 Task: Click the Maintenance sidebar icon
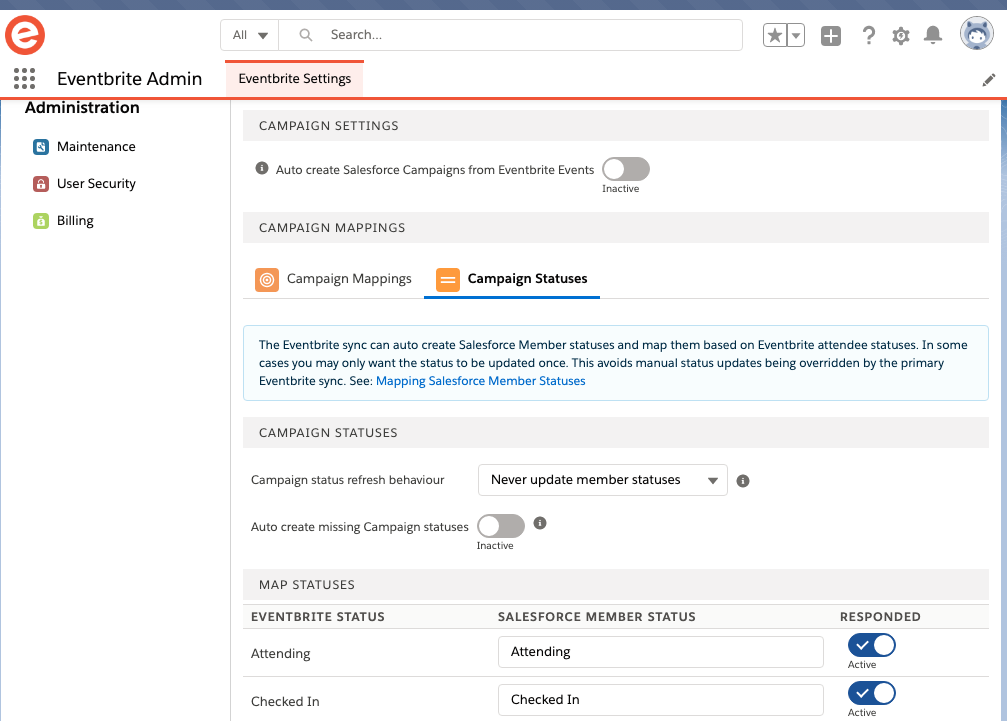[40, 146]
